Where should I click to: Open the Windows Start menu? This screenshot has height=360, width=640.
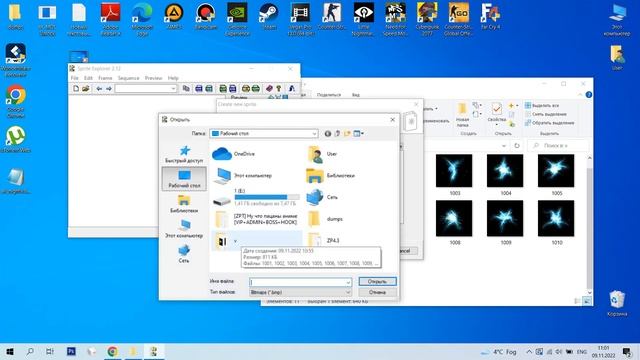point(10,351)
